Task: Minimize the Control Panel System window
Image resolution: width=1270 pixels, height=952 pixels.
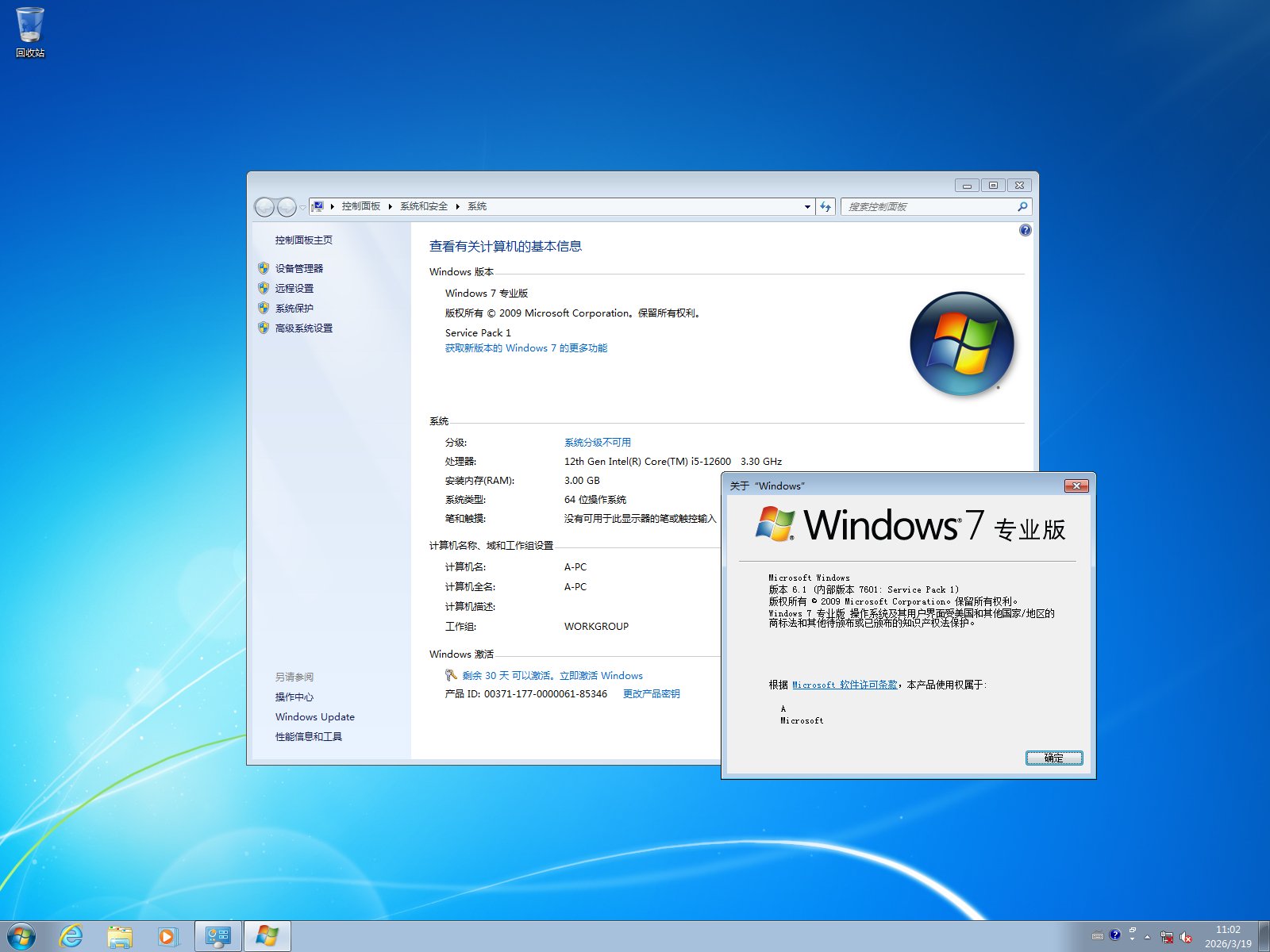Action: 967,185
